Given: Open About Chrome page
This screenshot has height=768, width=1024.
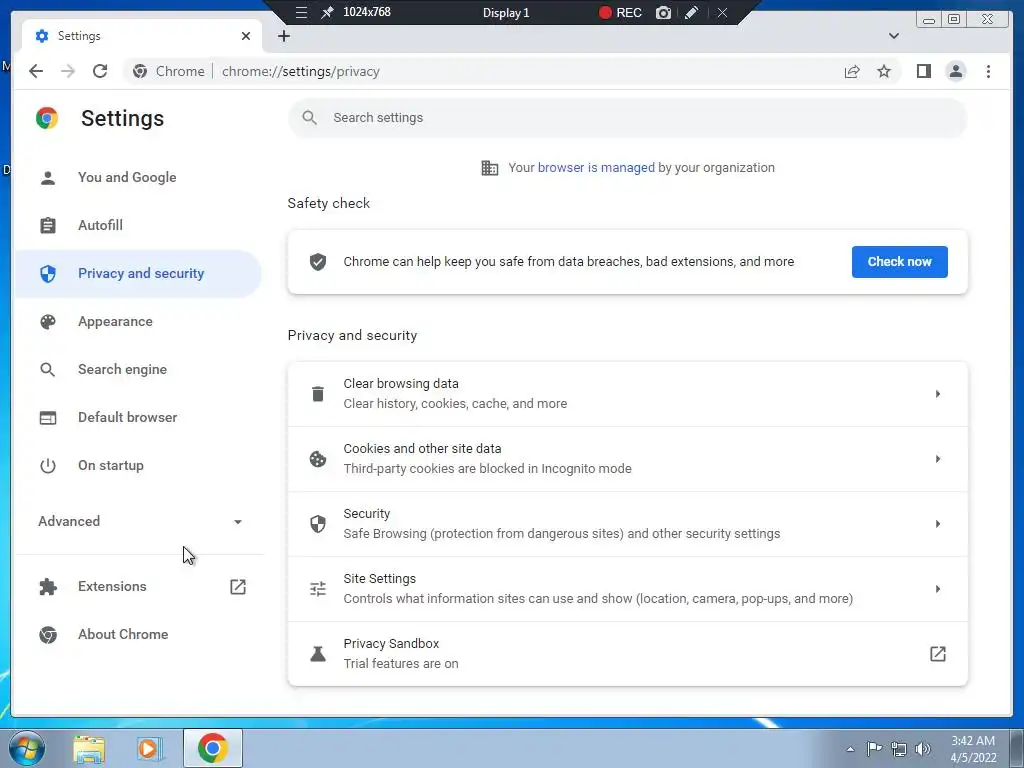Looking at the screenshot, I should point(137,634).
